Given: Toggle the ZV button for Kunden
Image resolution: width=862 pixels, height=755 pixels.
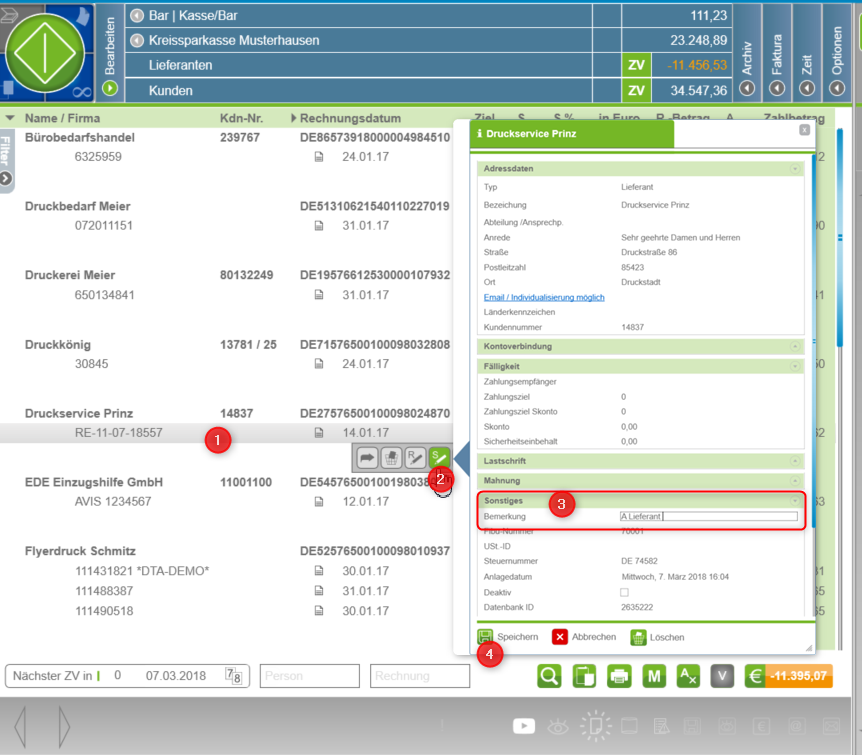Looking at the screenshot, I should tap(635, 90).
